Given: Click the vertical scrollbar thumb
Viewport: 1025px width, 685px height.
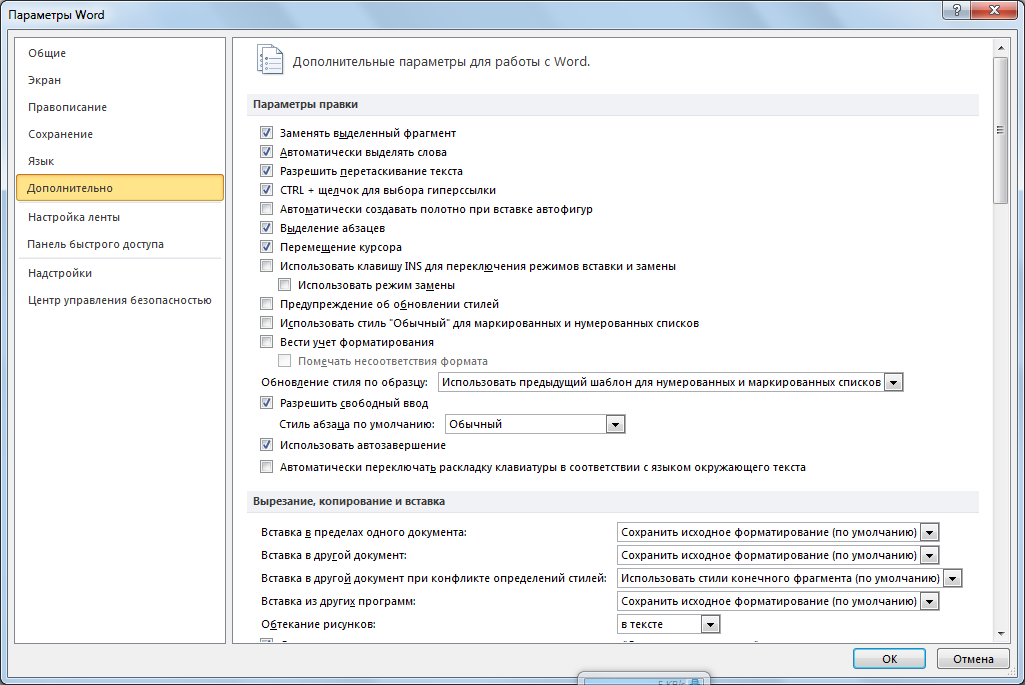Looking at the screenshot, I should coord(1001,130).
